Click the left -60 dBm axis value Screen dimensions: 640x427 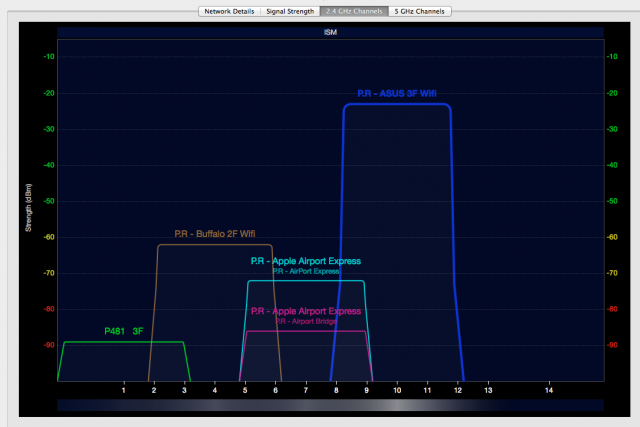(x=49, y=237)
